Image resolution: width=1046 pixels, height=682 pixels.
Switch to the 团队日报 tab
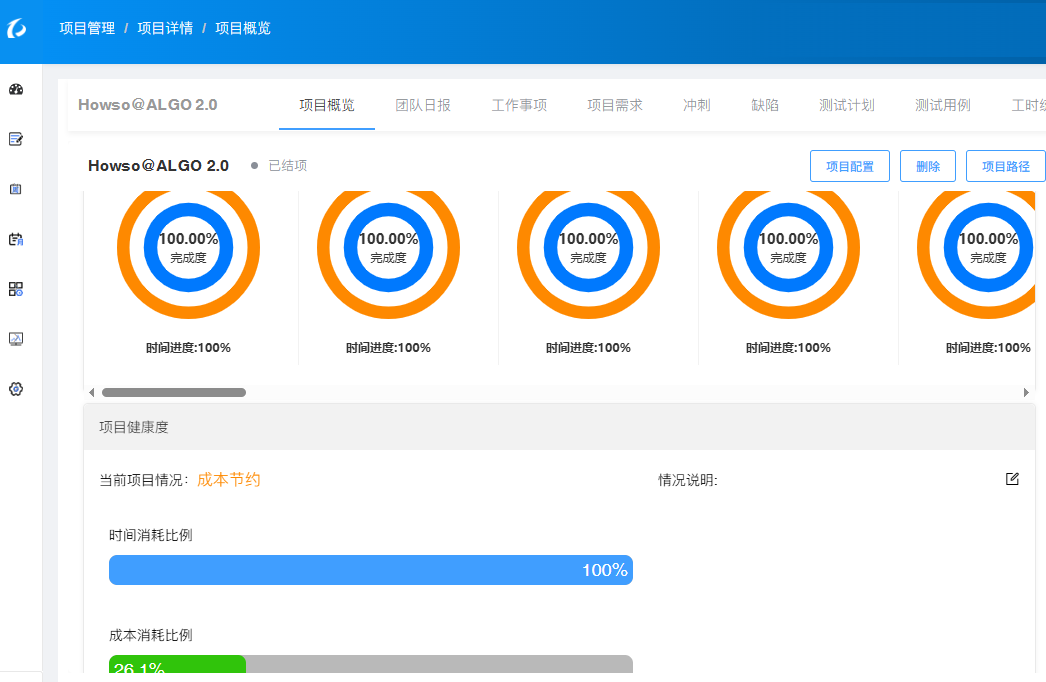tap(423, 105)
